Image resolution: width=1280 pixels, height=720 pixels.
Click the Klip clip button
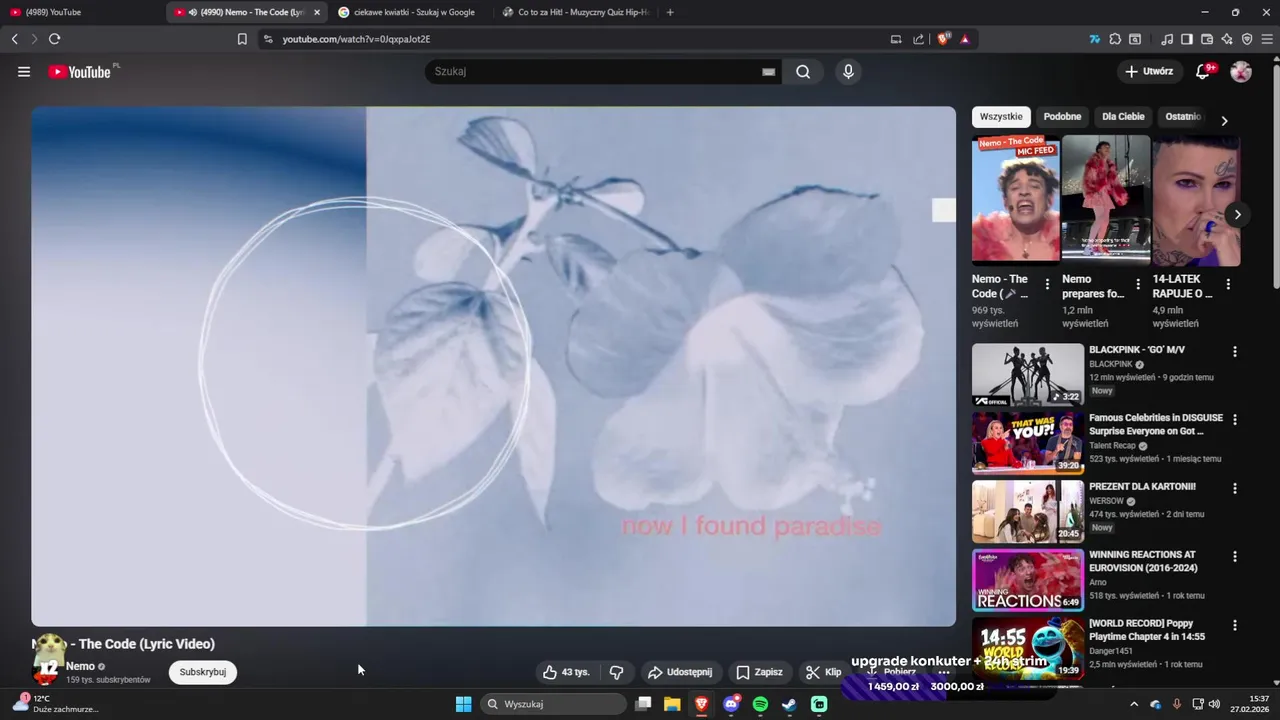coord(824,672)
